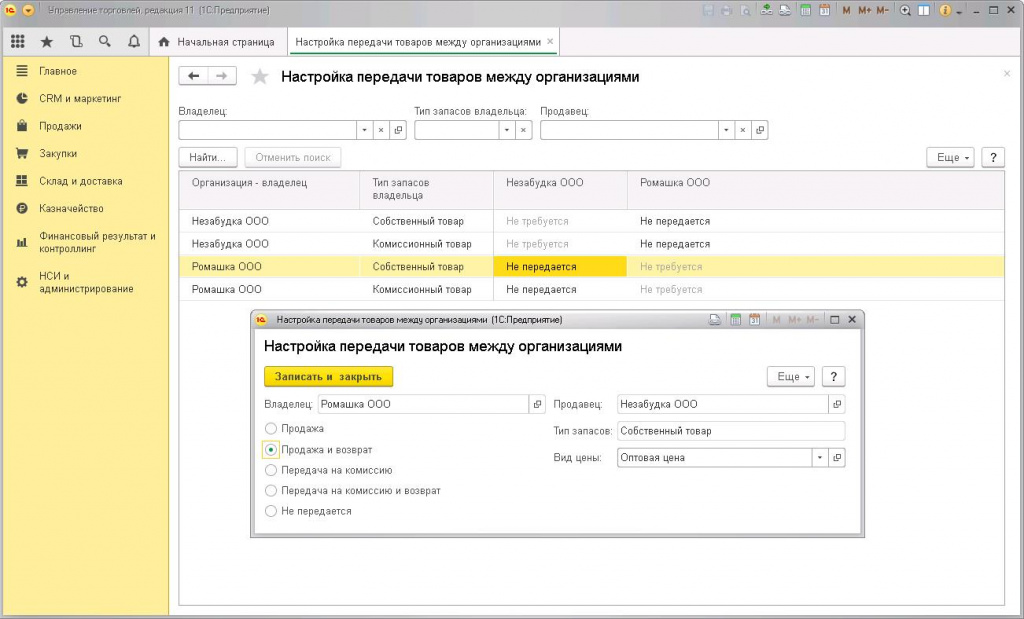
Task: Open the Продажи section
Action: tap(60, 126)
